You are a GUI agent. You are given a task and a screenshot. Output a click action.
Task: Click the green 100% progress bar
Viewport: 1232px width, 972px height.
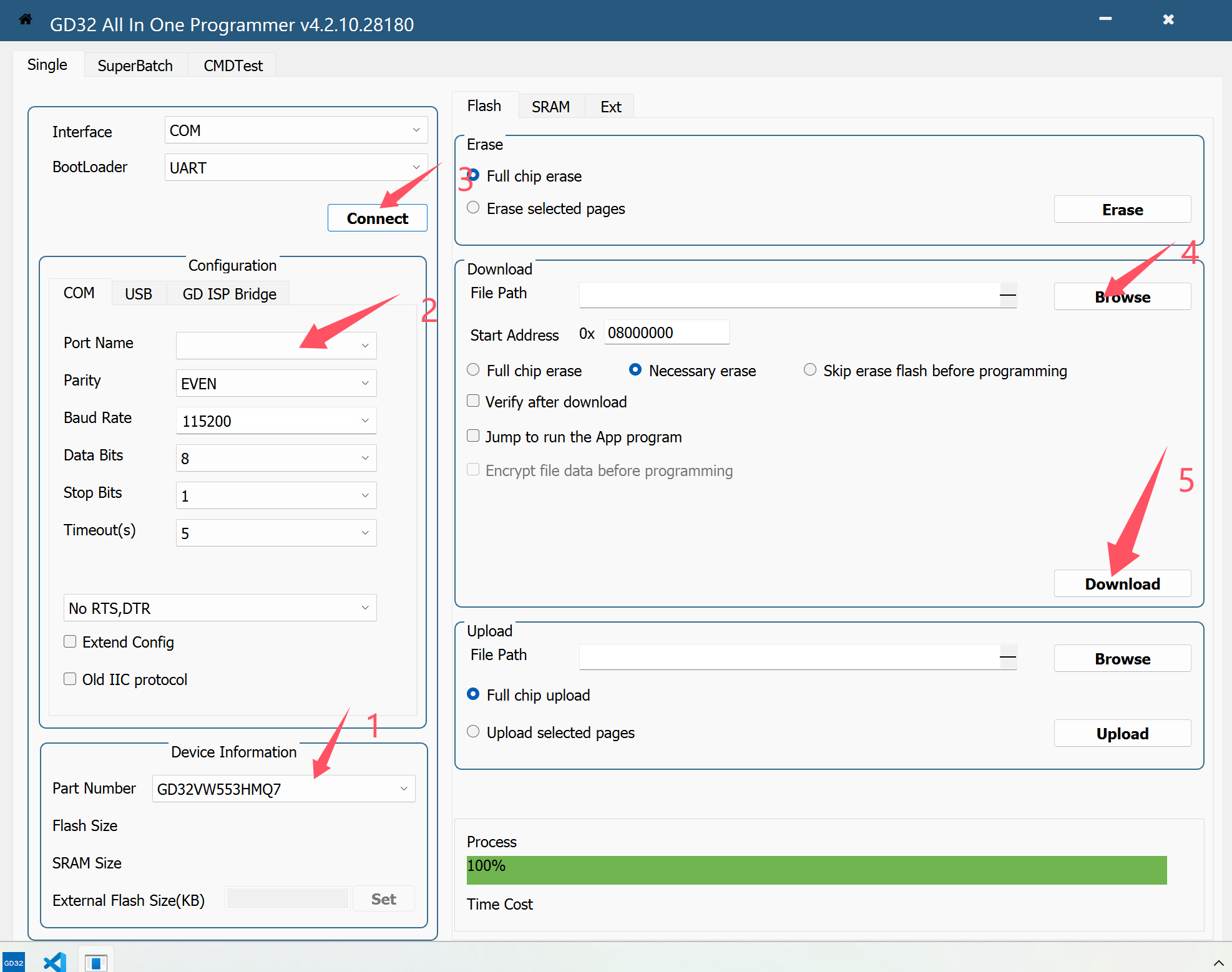click(x=816, y=870)
